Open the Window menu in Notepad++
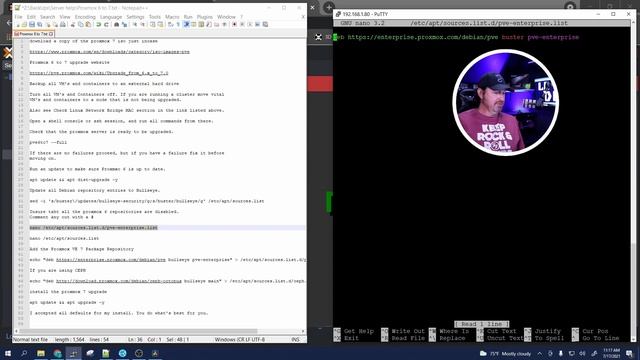 (226, 17)
